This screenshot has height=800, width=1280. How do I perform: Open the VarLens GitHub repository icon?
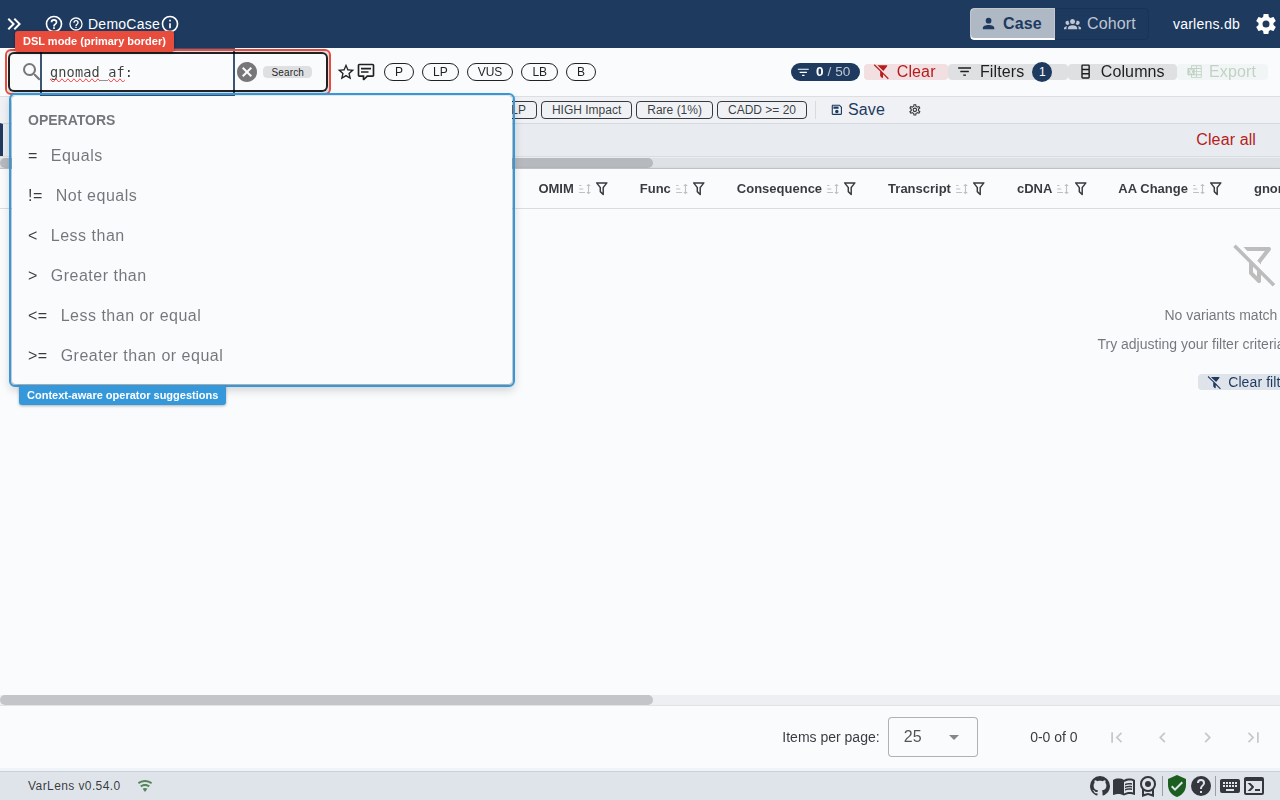click(1099, 786)
